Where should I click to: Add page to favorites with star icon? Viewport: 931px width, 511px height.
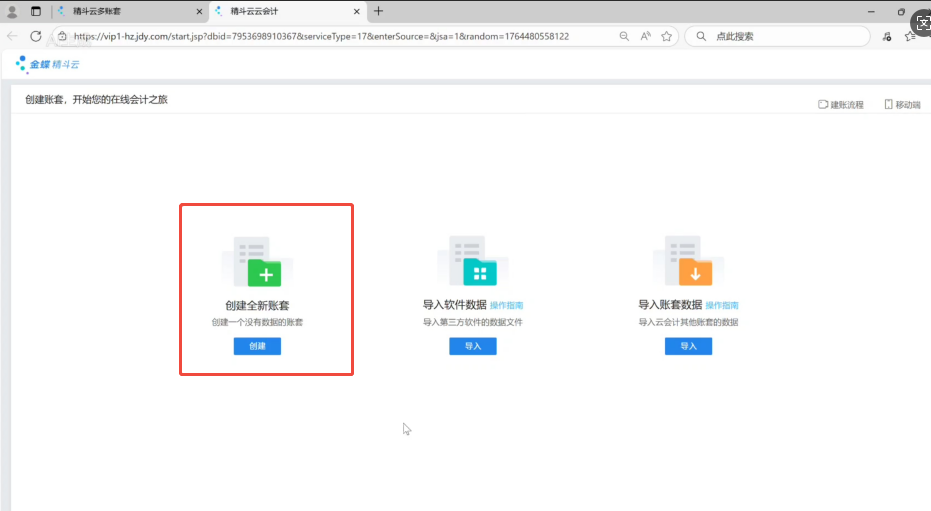666,36
